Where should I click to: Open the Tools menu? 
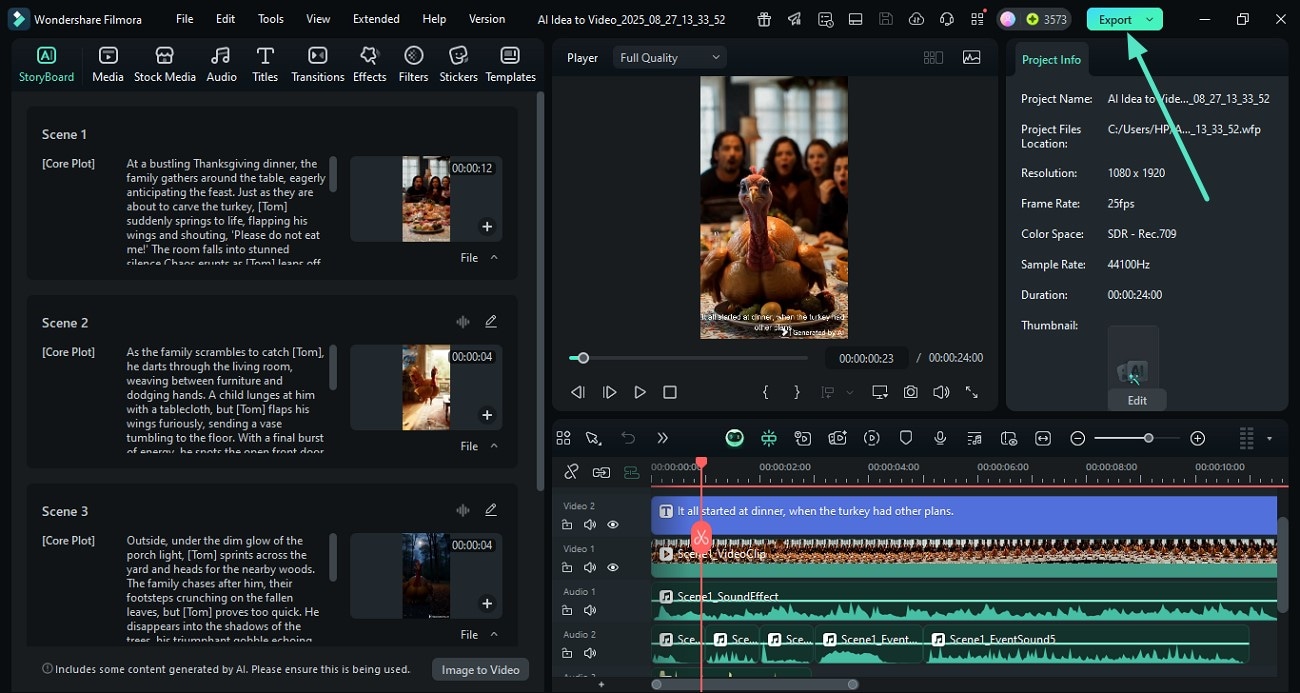(x=271, y=19)
